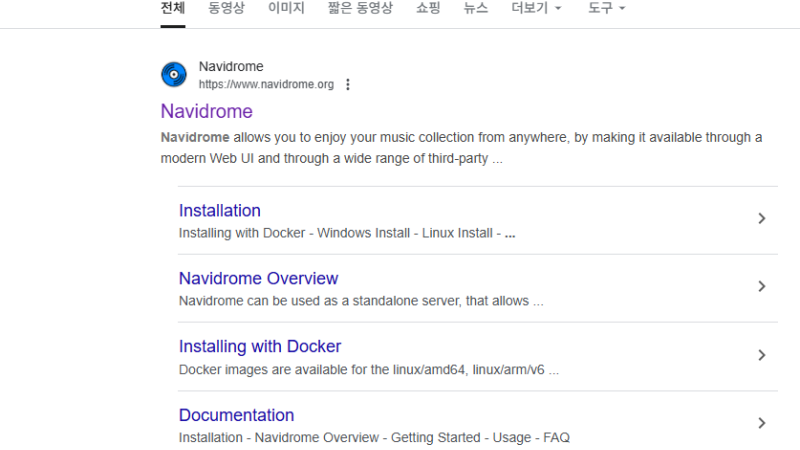
Task: Expand the Navidrome Overview sitelink chevron
Action: click(762, 286)
